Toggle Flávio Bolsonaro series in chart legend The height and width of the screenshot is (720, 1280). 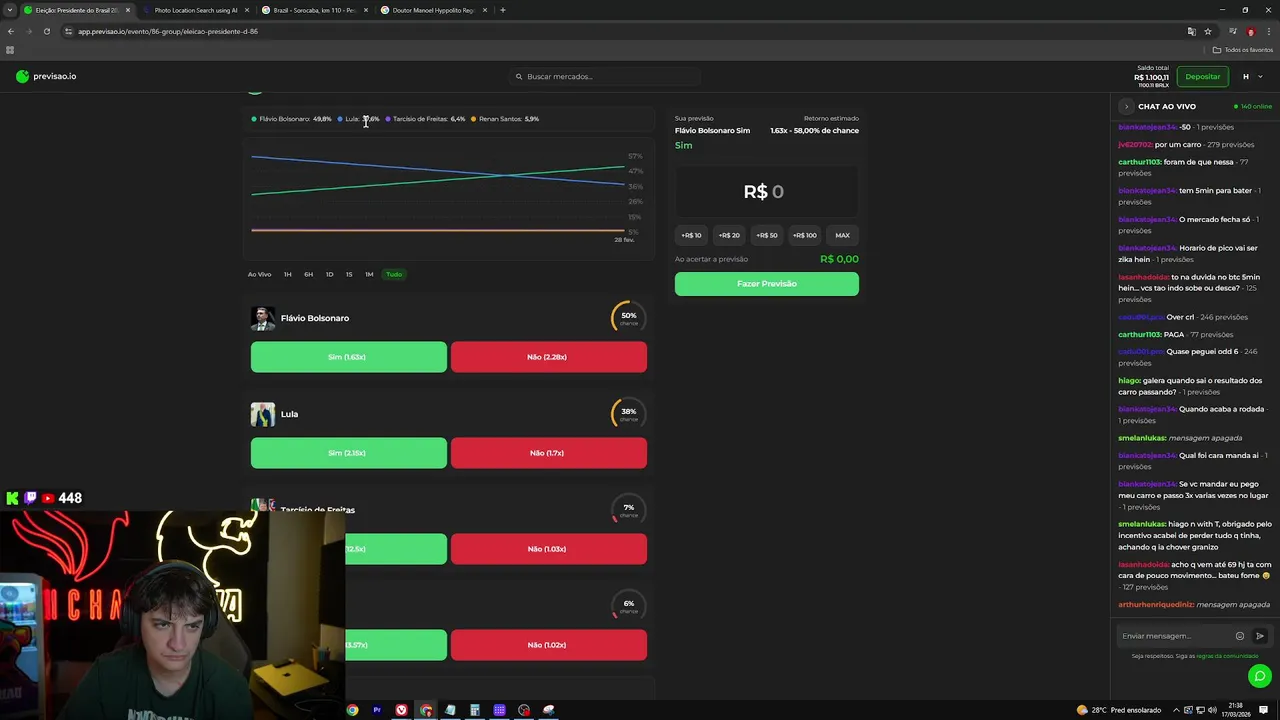tap(291, 119)
